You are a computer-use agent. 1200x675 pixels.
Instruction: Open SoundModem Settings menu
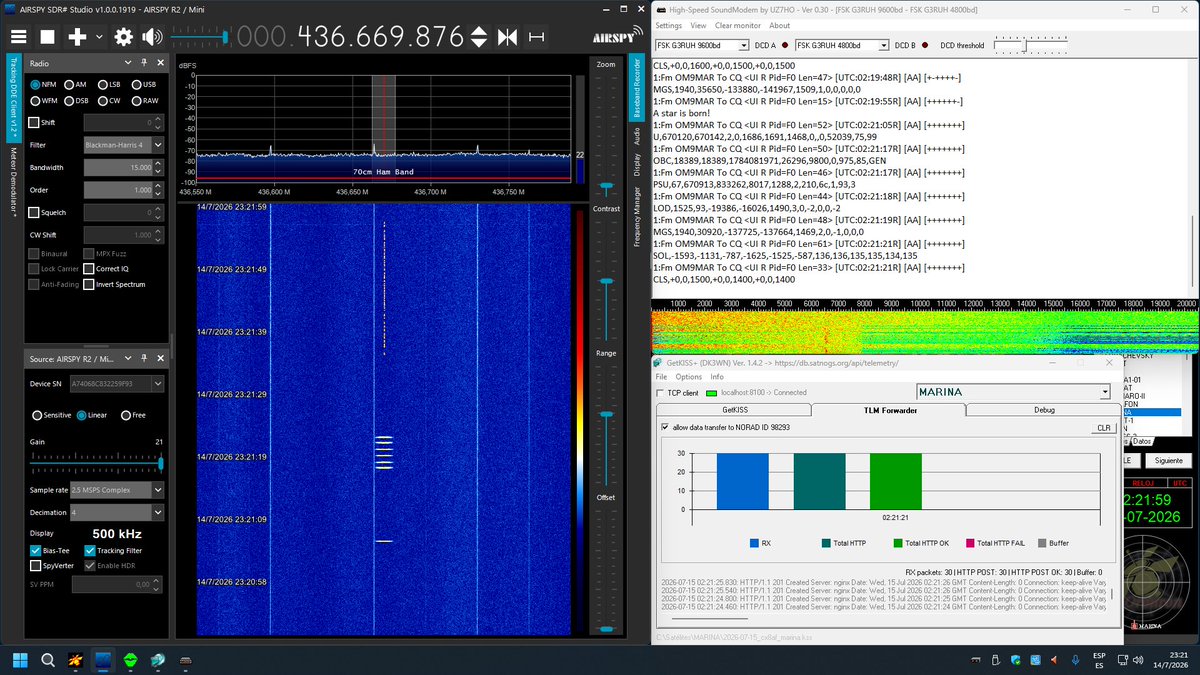[668, 25]
